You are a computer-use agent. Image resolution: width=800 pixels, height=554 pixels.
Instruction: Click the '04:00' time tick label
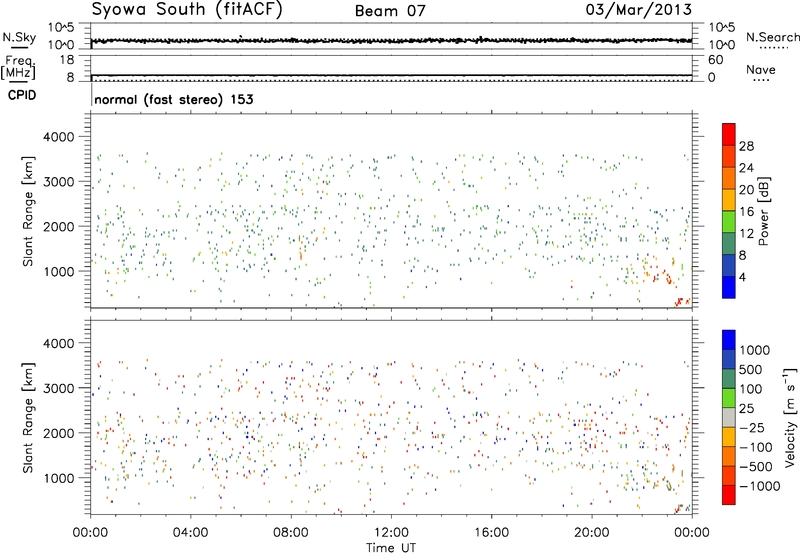(x=190, y=533)
